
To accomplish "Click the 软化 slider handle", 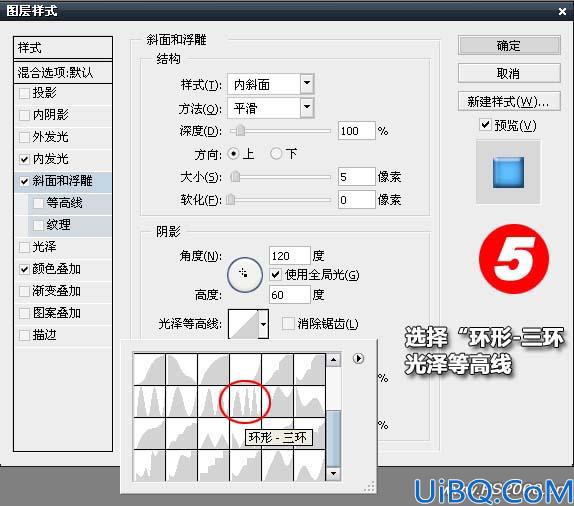I will [231, 200].
